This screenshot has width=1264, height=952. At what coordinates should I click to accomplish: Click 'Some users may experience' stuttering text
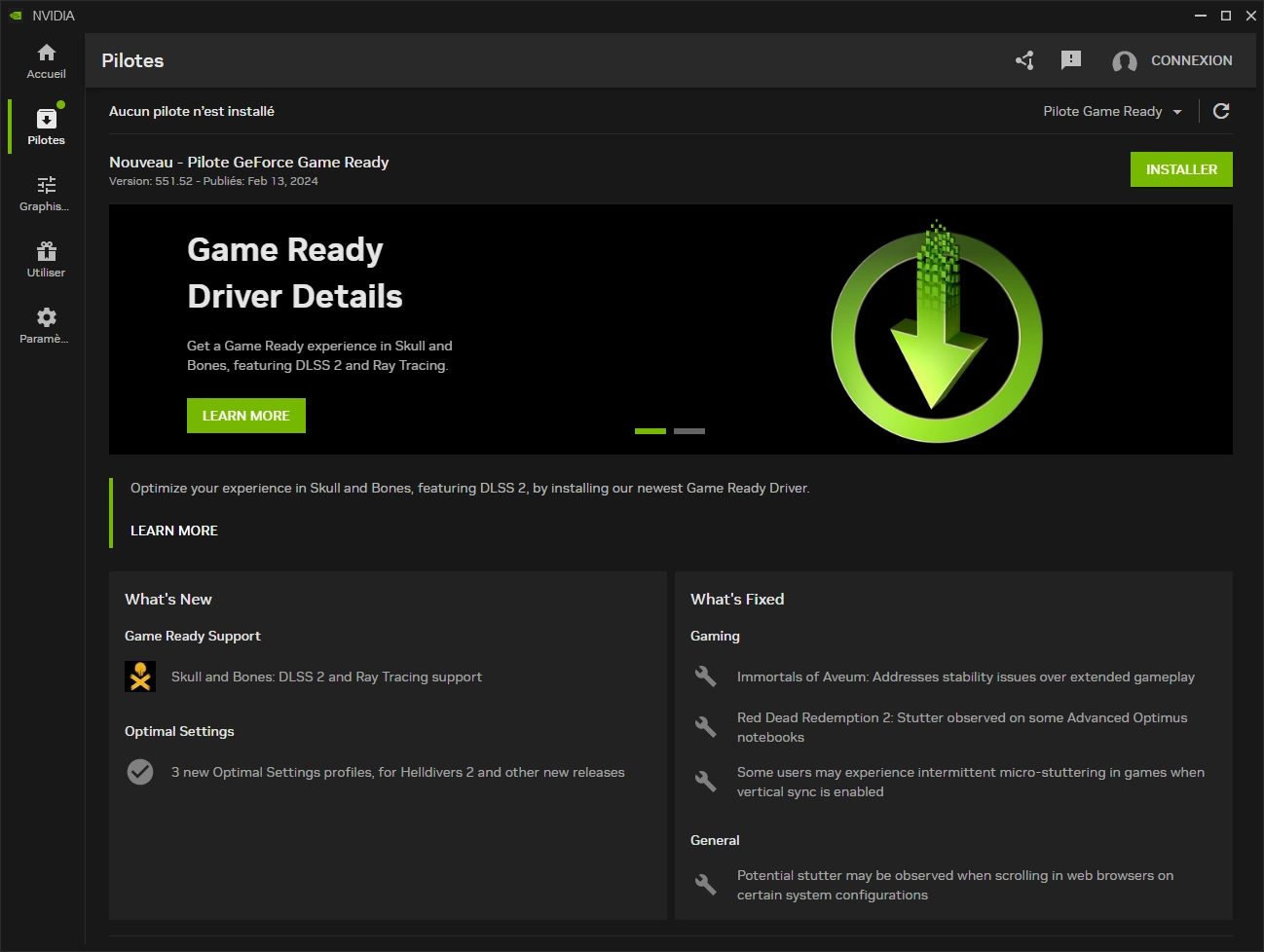971,782
